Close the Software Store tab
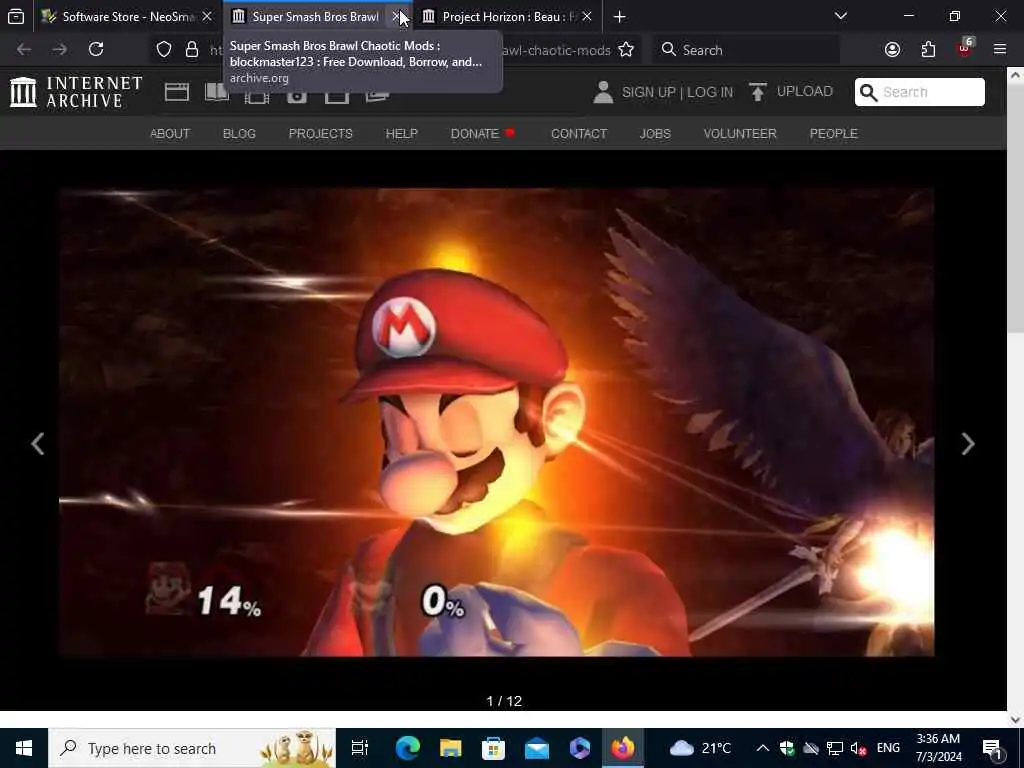1024x768 pixels. click(207, 16)
